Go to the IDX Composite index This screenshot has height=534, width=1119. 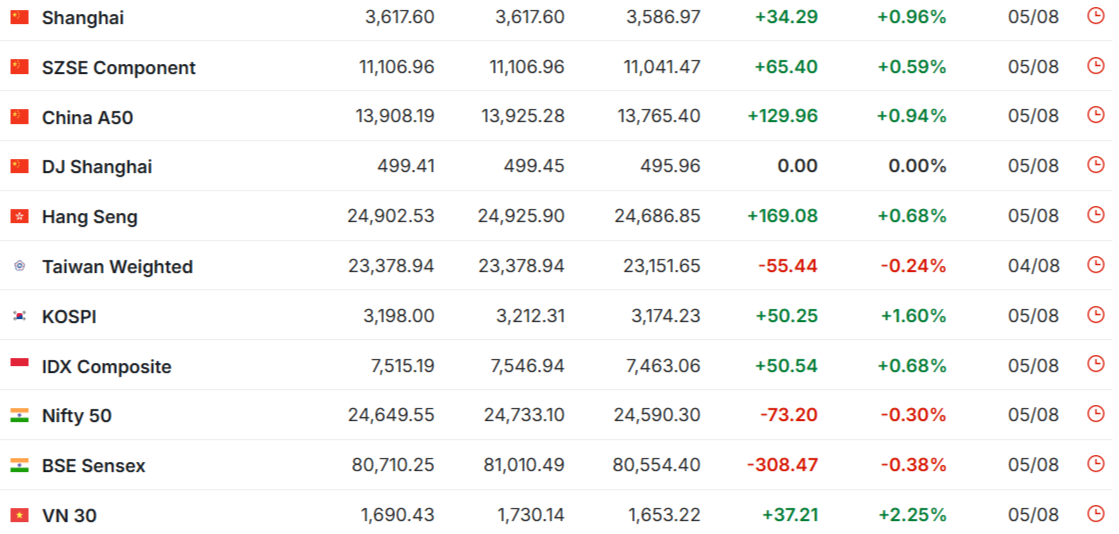[x=107, y=367]
